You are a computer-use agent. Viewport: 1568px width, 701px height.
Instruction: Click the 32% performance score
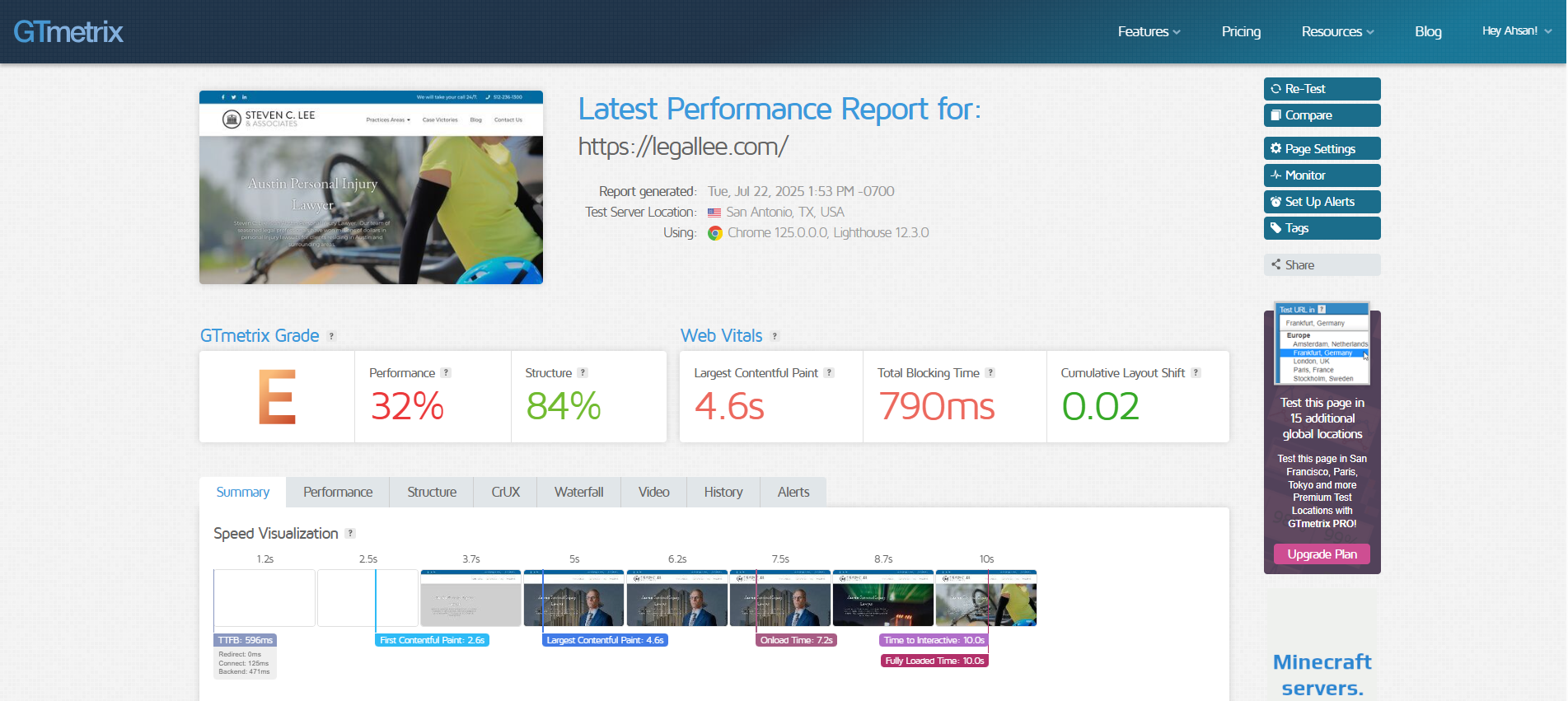click(x=407, y=406)
